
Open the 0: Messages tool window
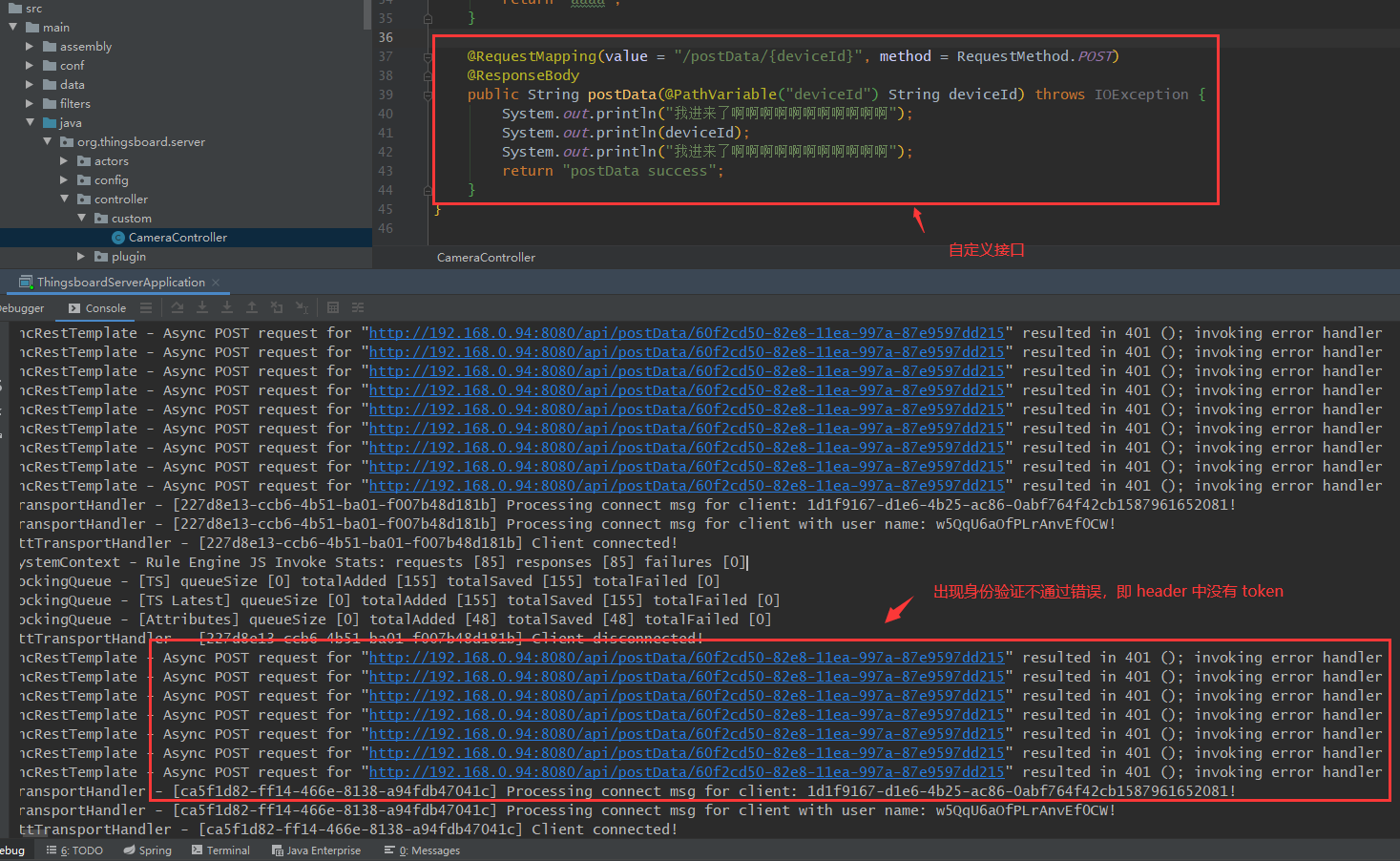pyautogui.click(x=422, y=850)
